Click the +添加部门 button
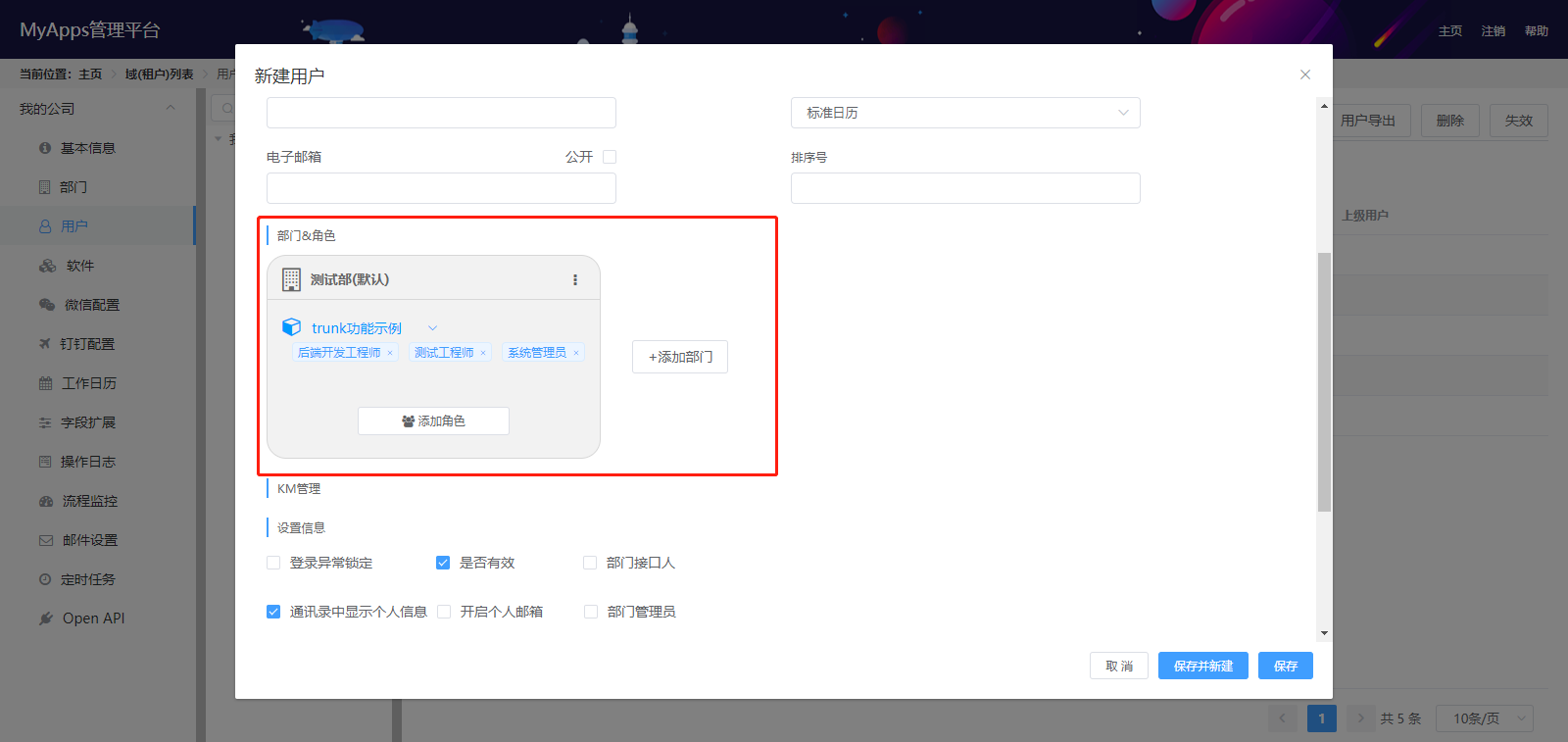 [x=680, y=357]
